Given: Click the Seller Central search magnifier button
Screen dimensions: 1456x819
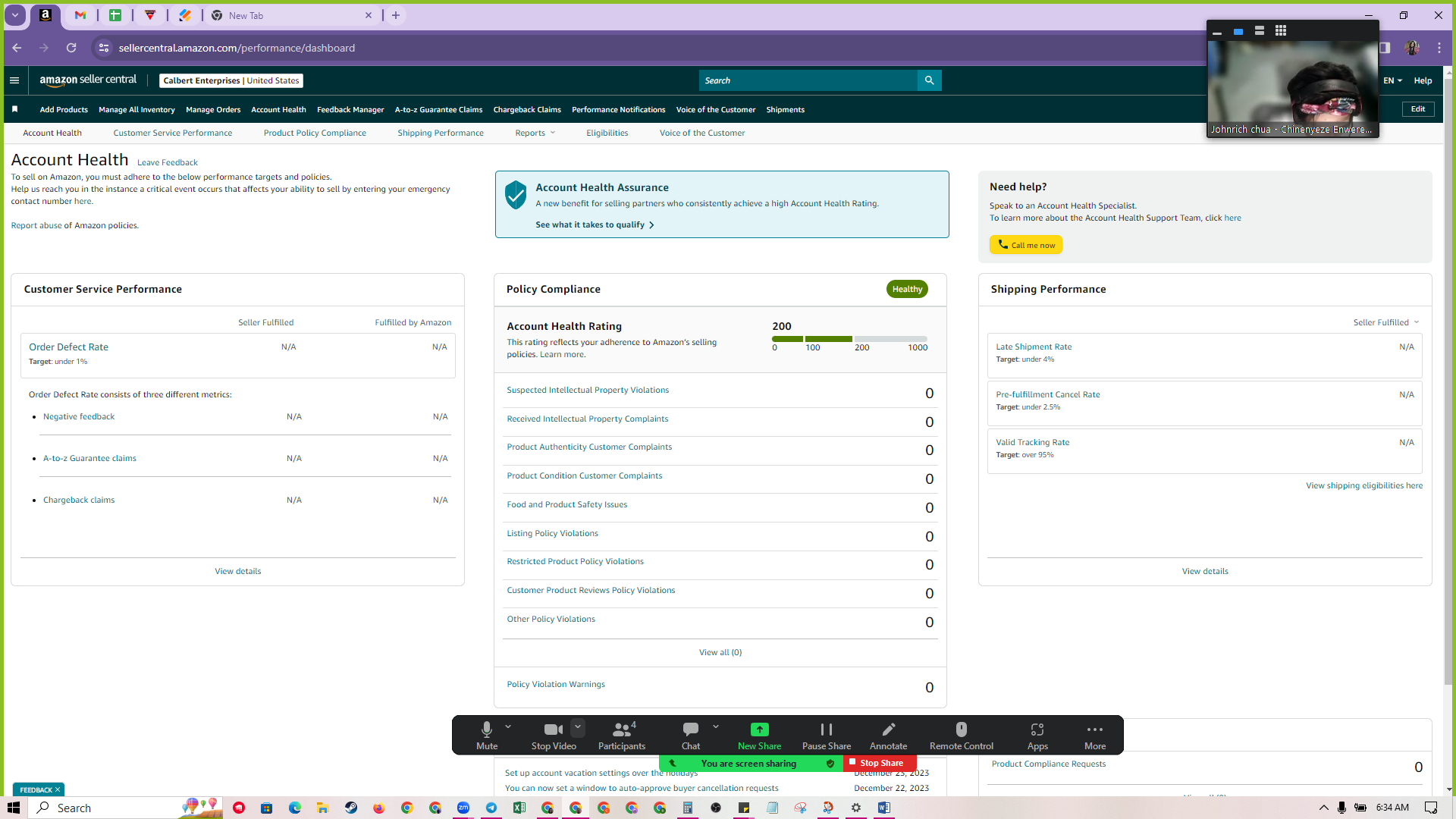Looking at the screenshot, I should pos(929,80).
